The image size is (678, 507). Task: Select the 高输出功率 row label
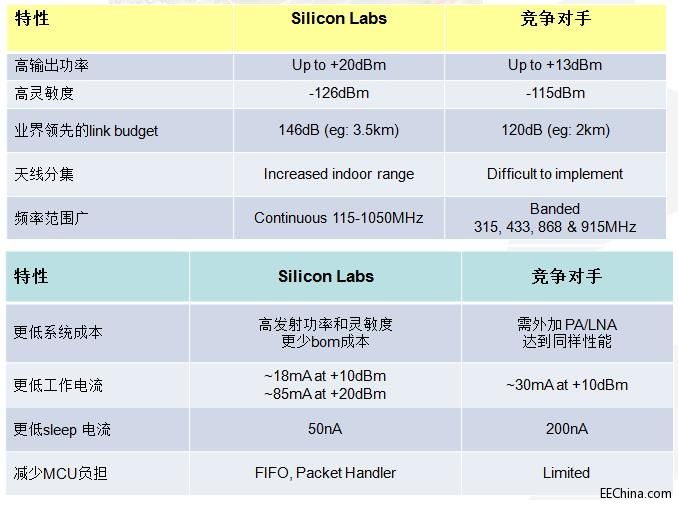click(x=51, y=65)
